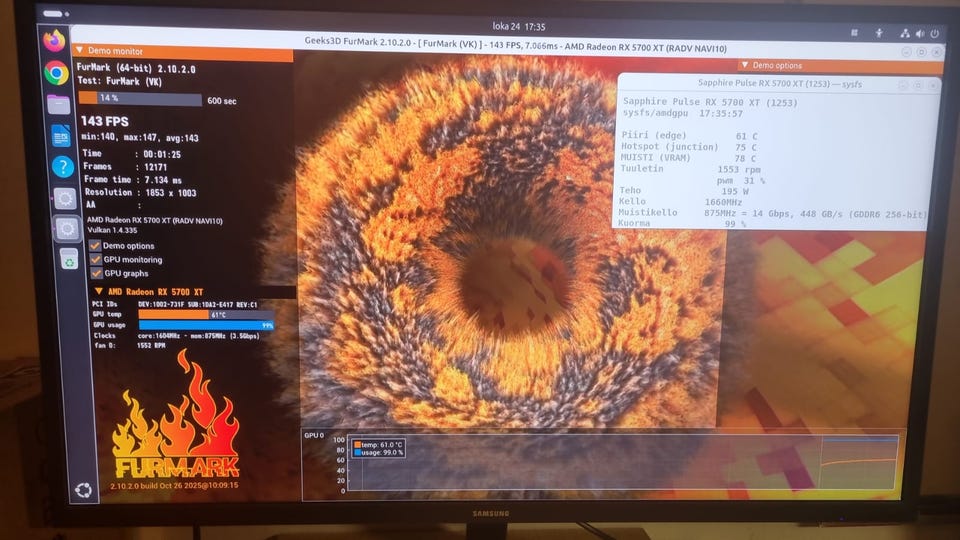Image resolution: width=960 pixels, height=540 pixels.
Task: Click "MUISTI (VRAM)" row in sysfs window
Action: pos(689,158)
